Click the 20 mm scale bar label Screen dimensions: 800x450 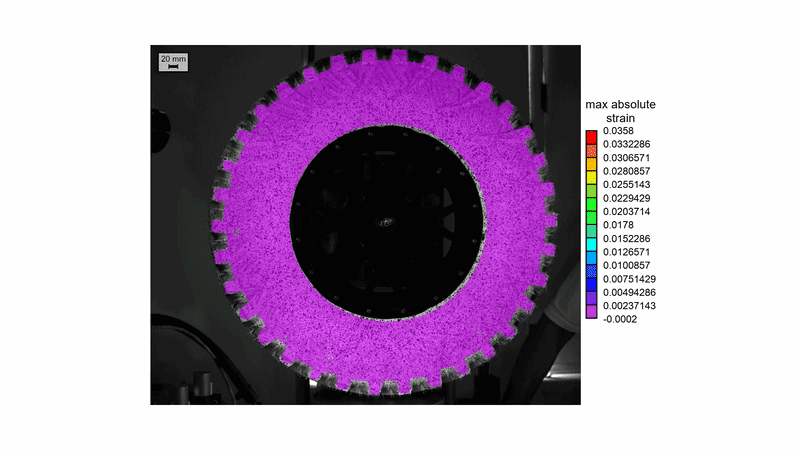[x=173, y=62]
